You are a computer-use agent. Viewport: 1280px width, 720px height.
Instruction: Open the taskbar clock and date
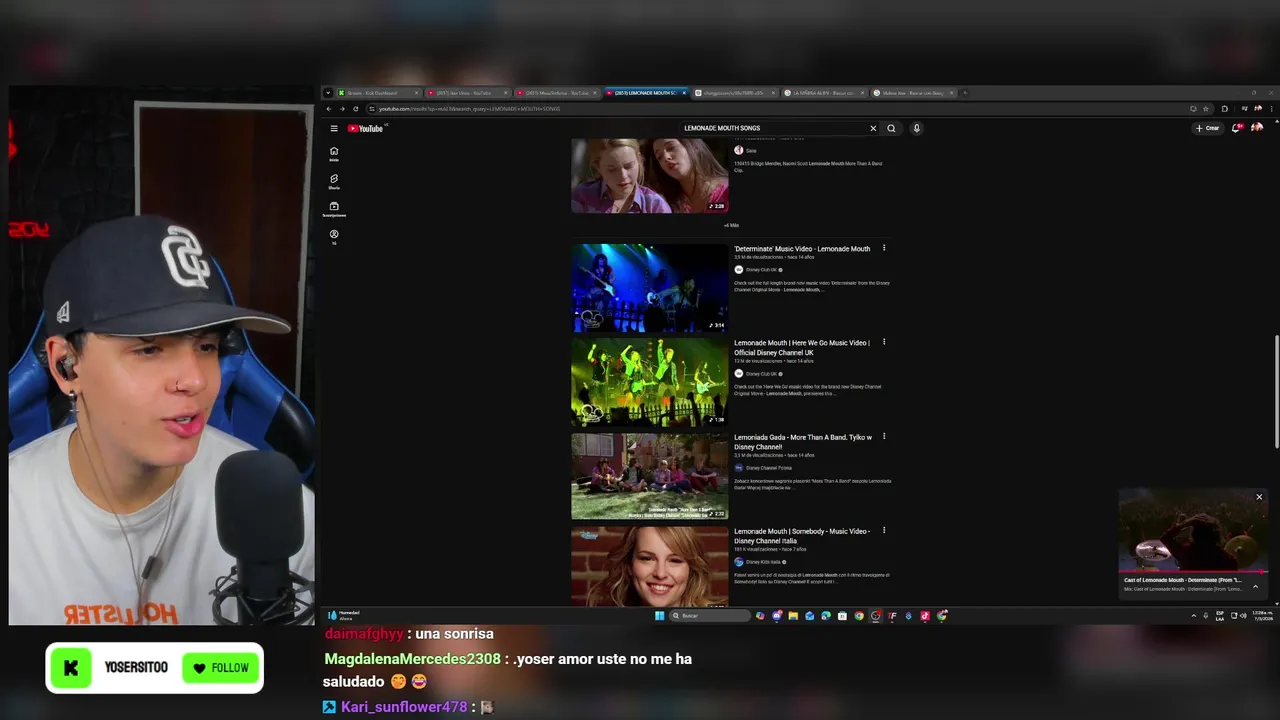(1262, 615)
